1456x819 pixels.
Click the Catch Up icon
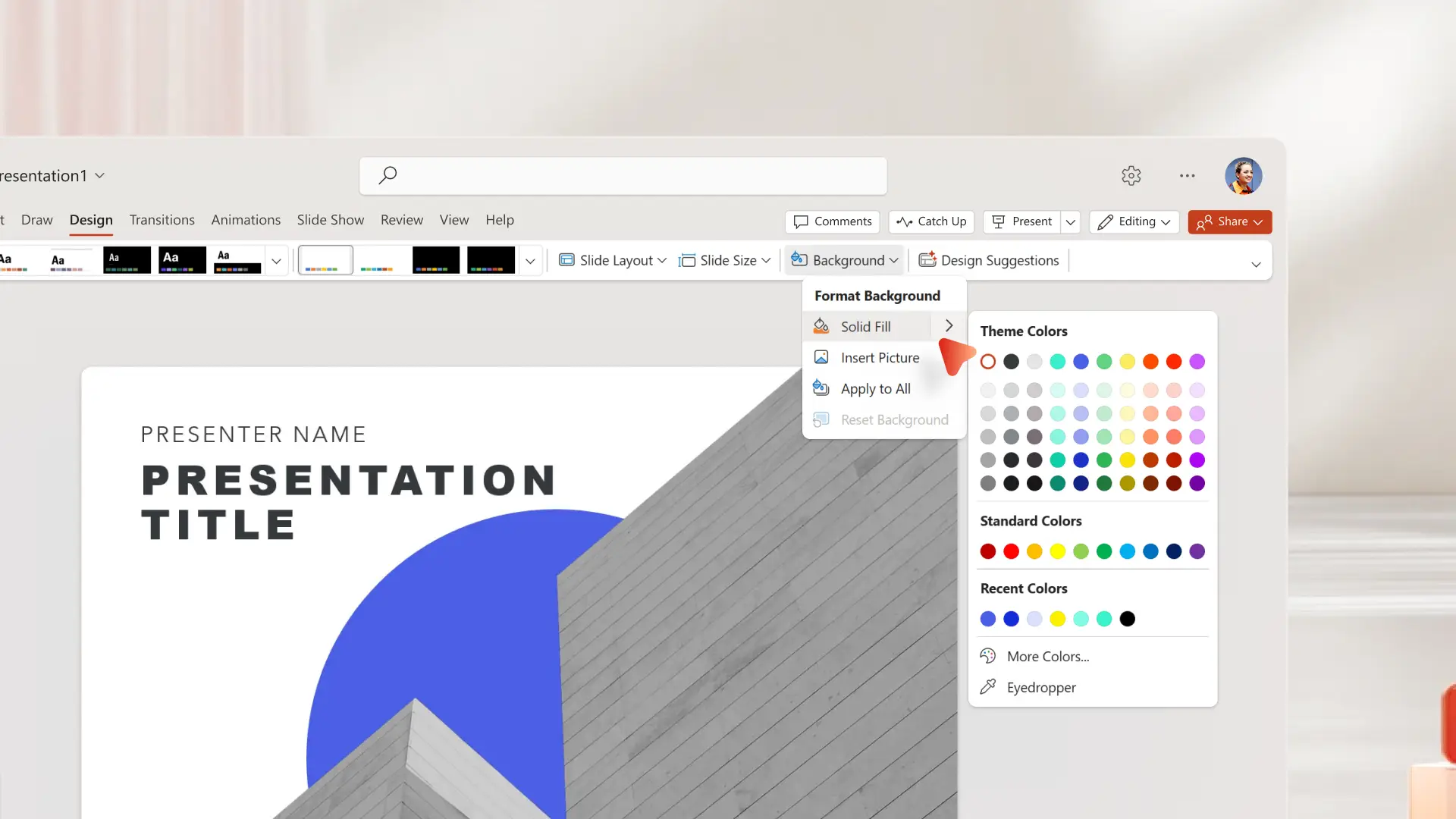[x=904, y=221]
